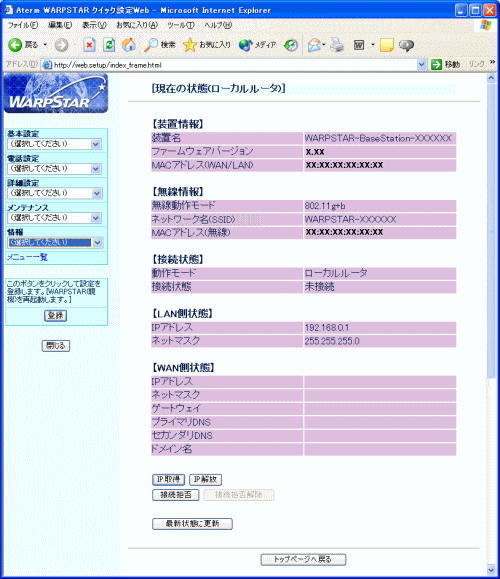Click the 192.168.0.1 IP address value
The image size is (500, 579).
327,328
